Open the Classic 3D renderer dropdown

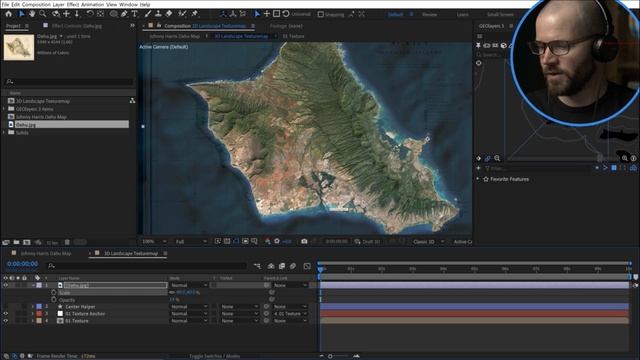[428, 242]
